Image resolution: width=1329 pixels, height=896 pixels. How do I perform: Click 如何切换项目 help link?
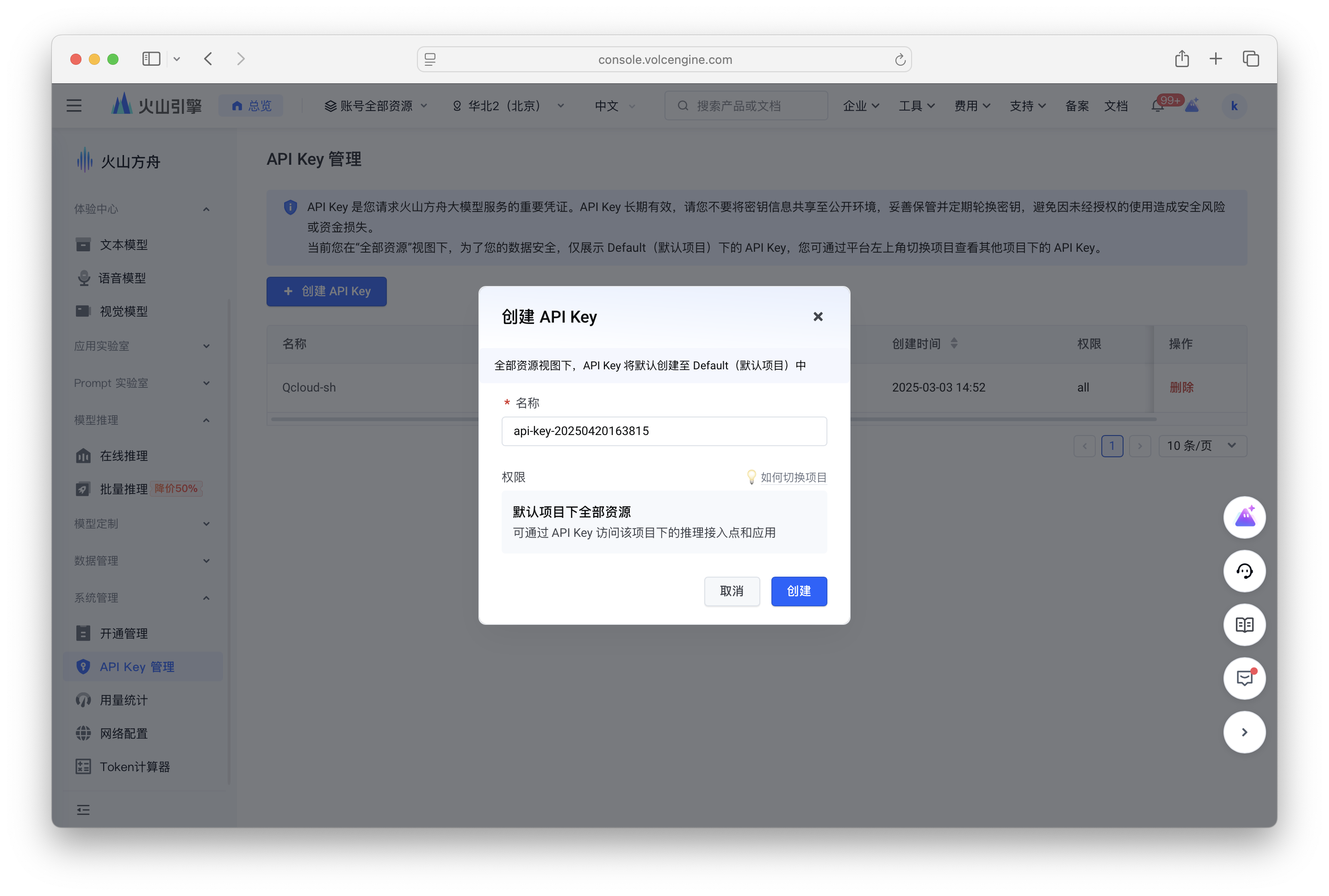pyautogui.click(x=793, y=477)
